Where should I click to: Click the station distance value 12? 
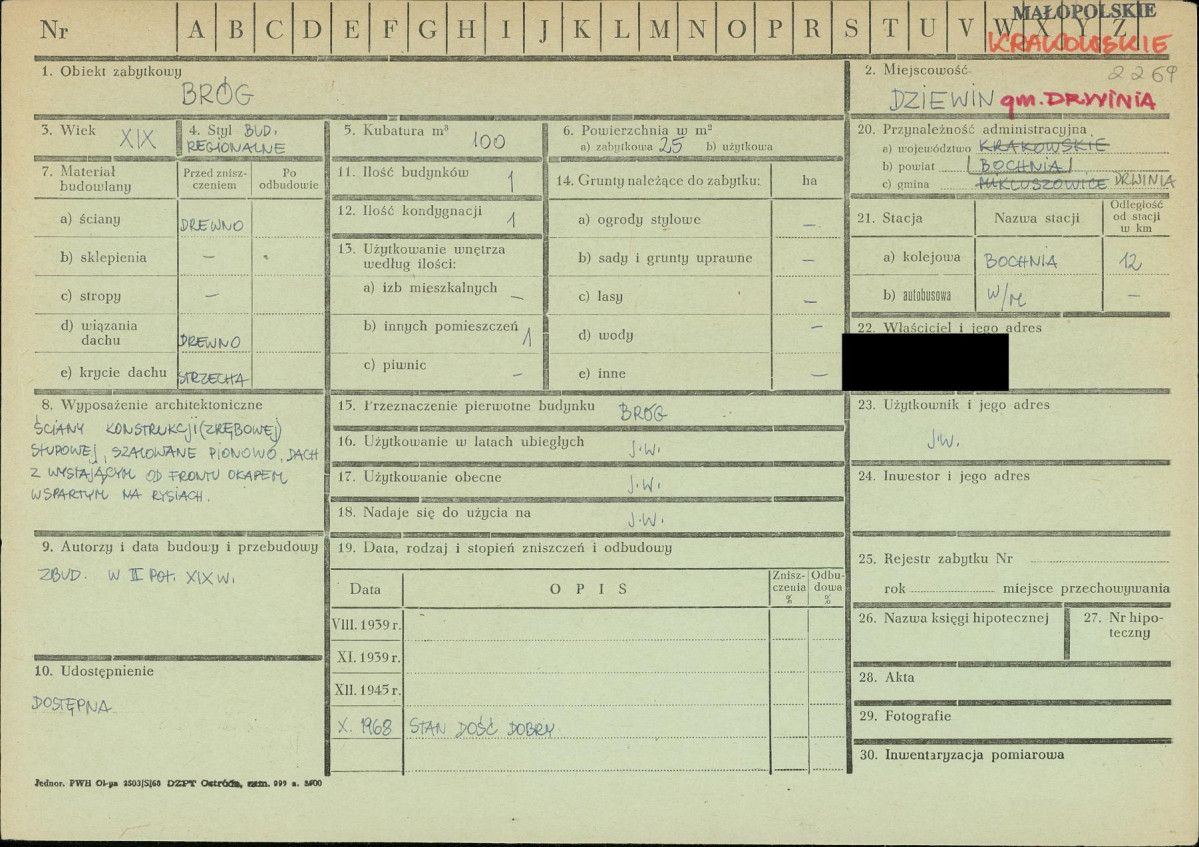click(x=1131, y=260)
